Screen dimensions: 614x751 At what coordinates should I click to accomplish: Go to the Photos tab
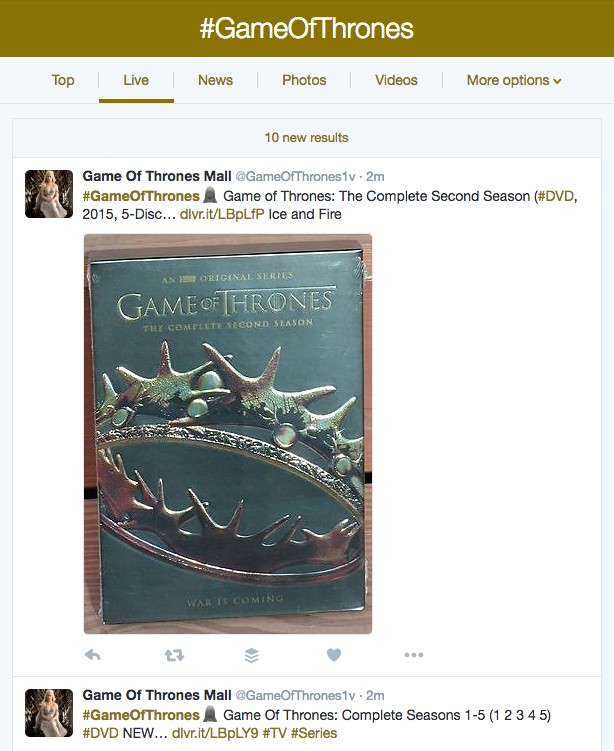point(304,80)
